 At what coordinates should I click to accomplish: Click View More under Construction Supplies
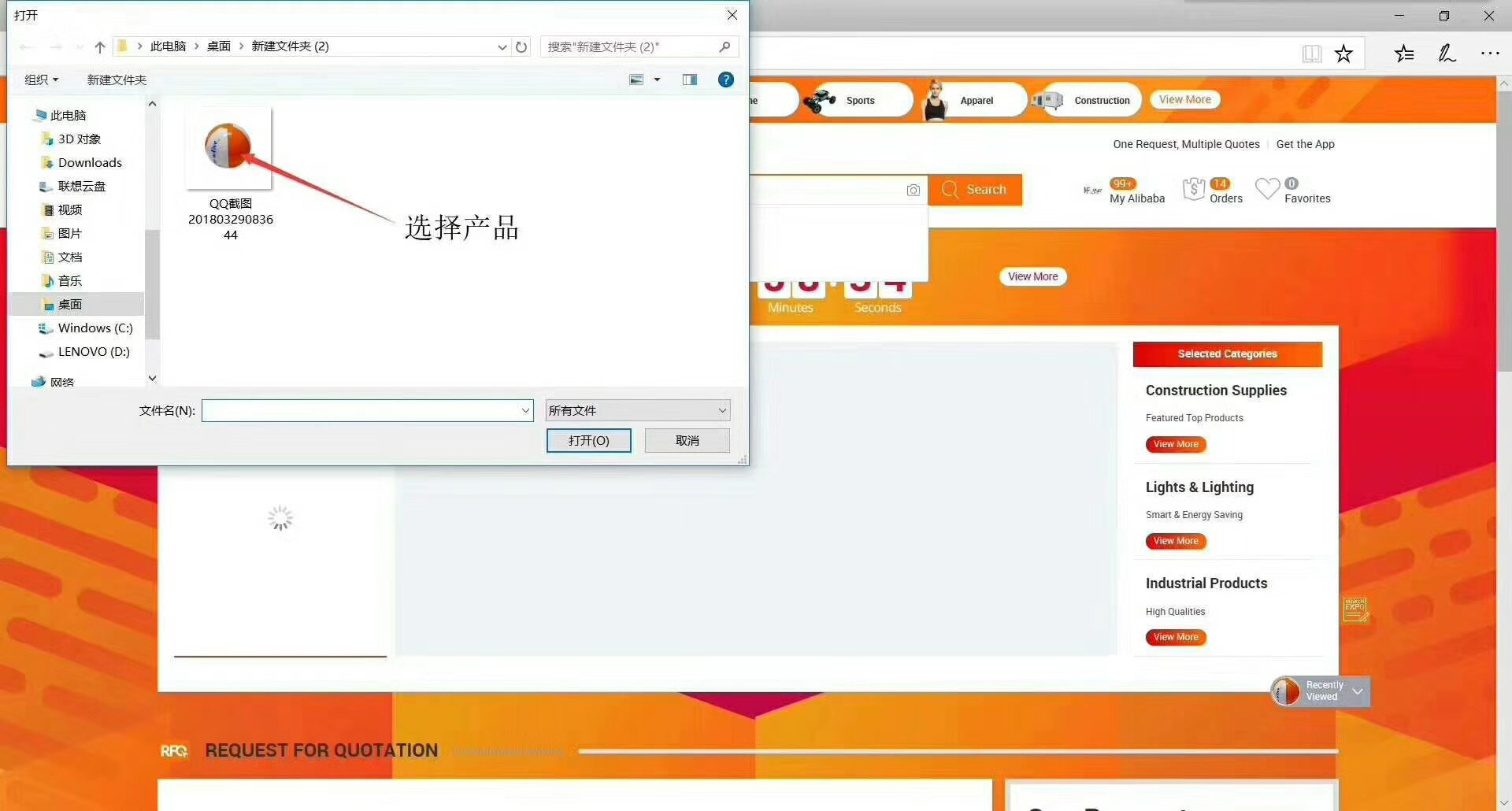(1176, 444)
